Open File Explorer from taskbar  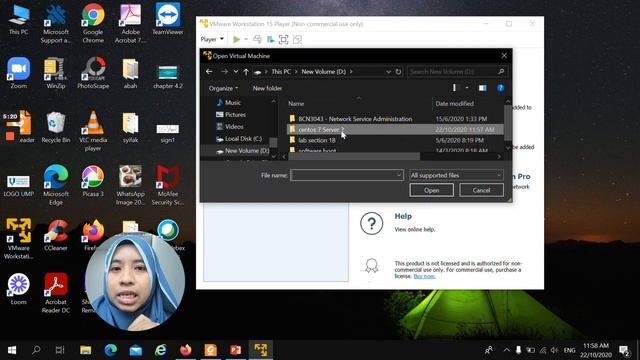pyautogui.click(x=85, y=350)
